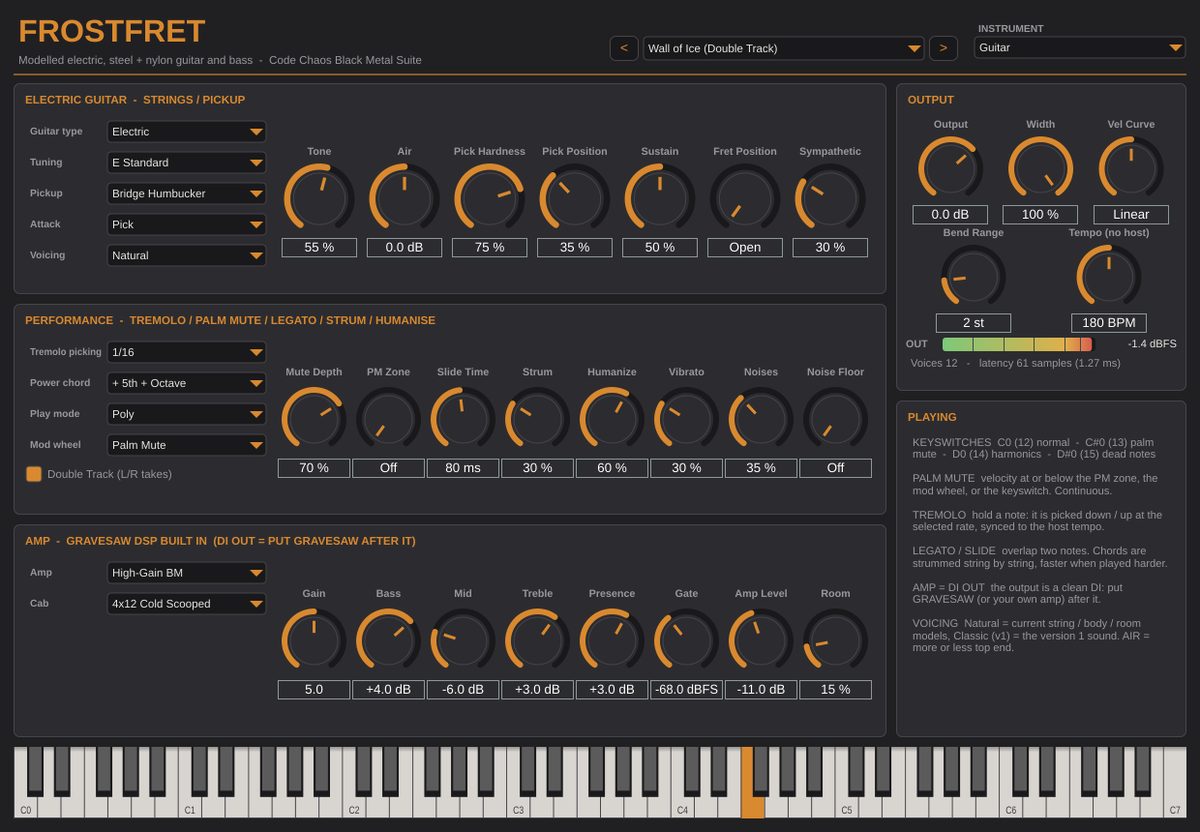Click the amp Gain knob
This screenshot has height=832, width=1200.
[314, 639]
